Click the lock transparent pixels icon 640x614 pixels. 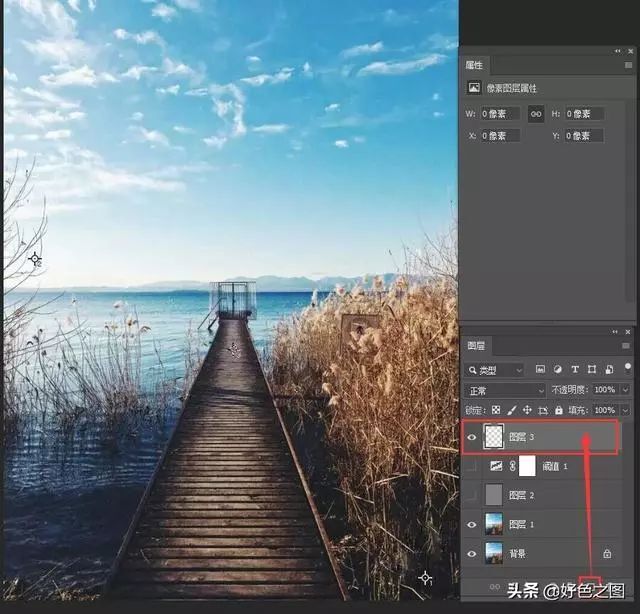click(496, 410)
